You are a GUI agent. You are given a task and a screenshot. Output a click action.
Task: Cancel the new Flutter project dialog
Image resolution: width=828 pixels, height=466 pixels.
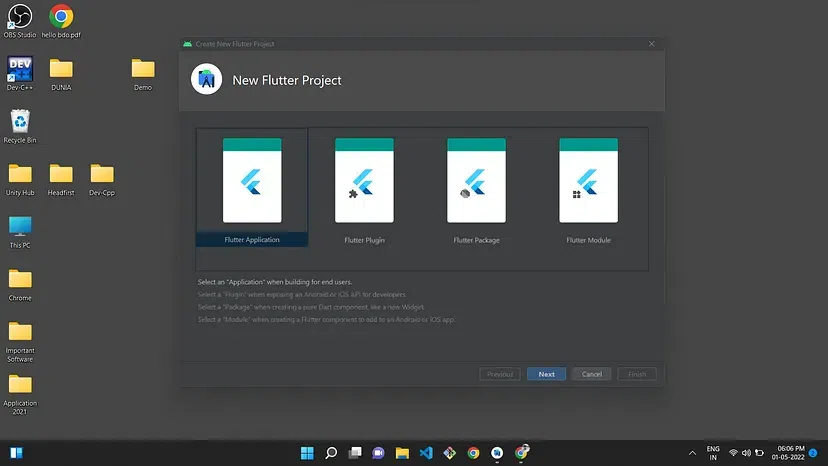[591, 374]
